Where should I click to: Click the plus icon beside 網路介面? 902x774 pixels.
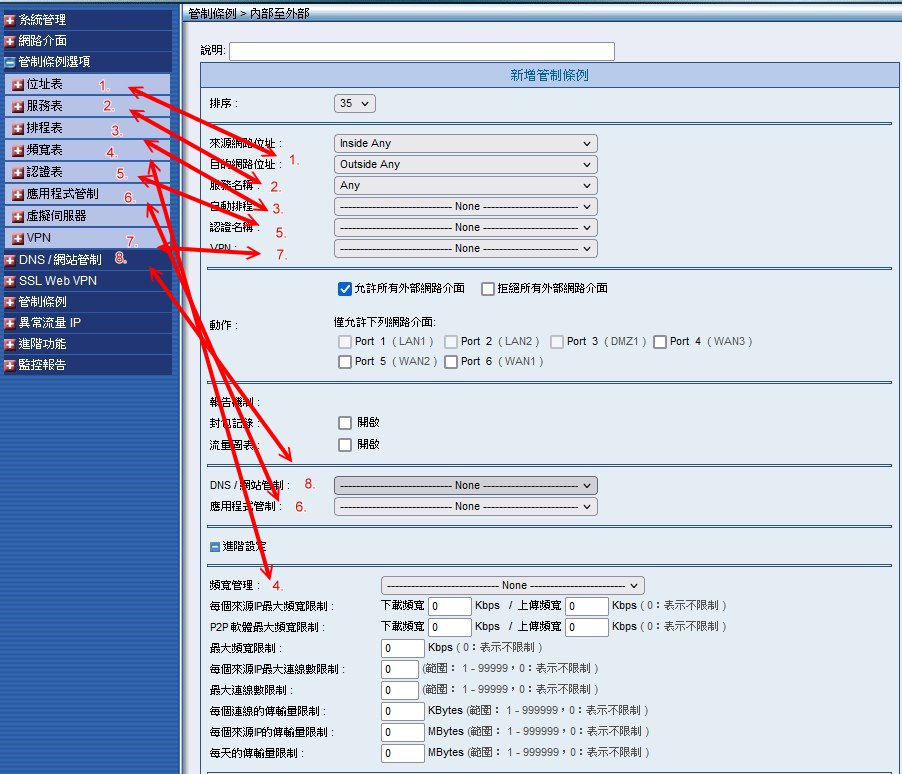(x=10, y=41)
